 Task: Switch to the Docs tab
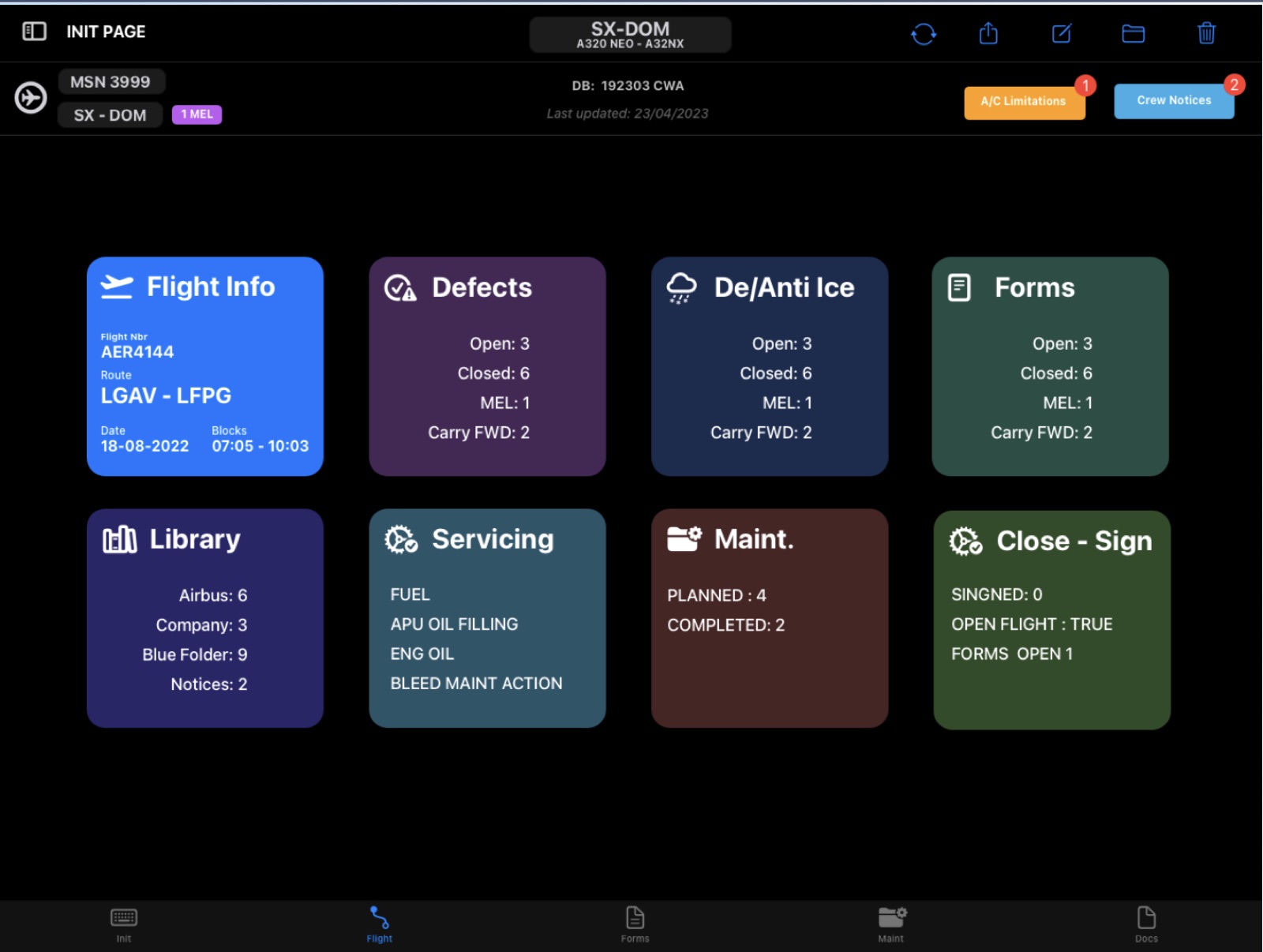[x=1146, y=925]
